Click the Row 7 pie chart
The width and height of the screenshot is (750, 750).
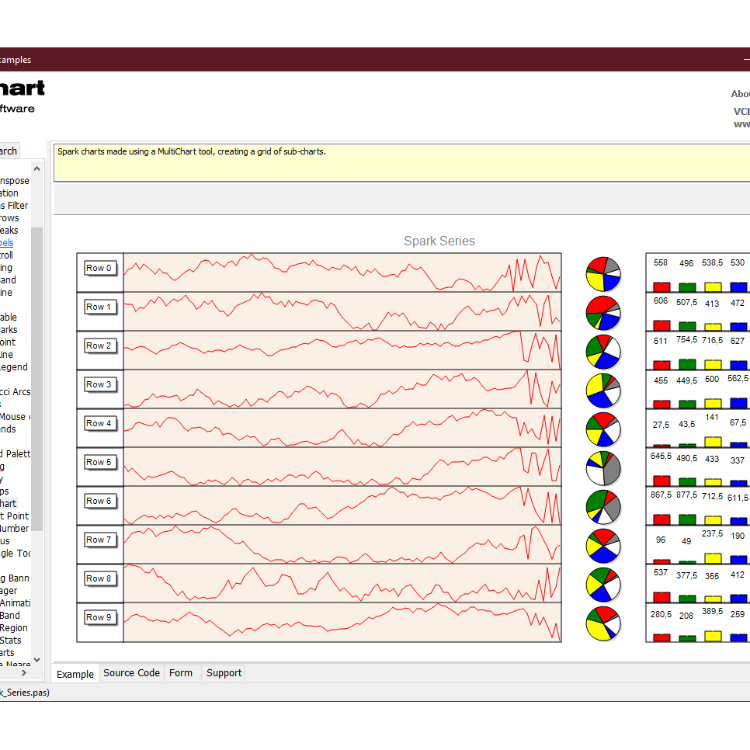tap(603, 545)
